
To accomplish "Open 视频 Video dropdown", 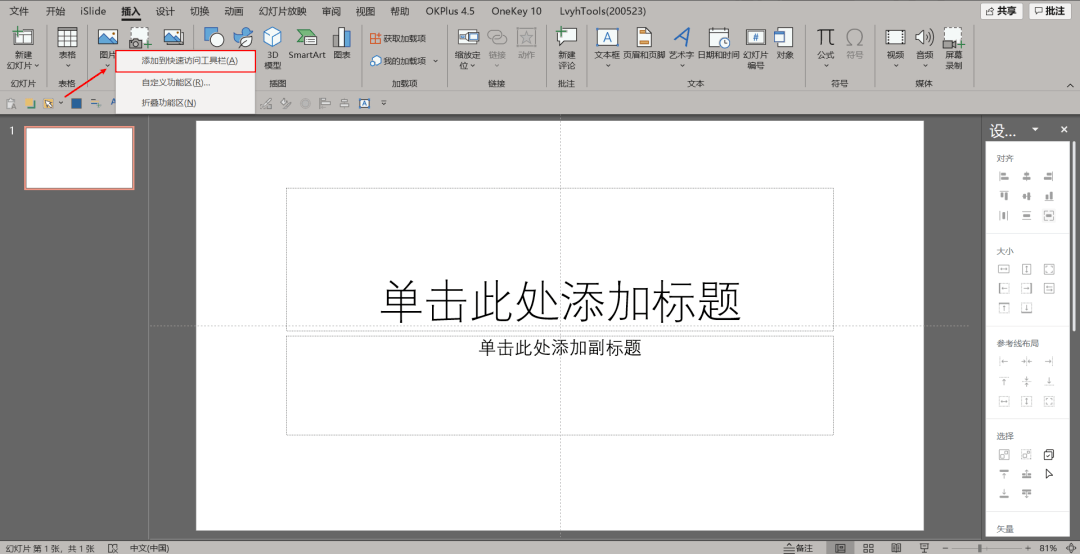I will coord(895,48).
